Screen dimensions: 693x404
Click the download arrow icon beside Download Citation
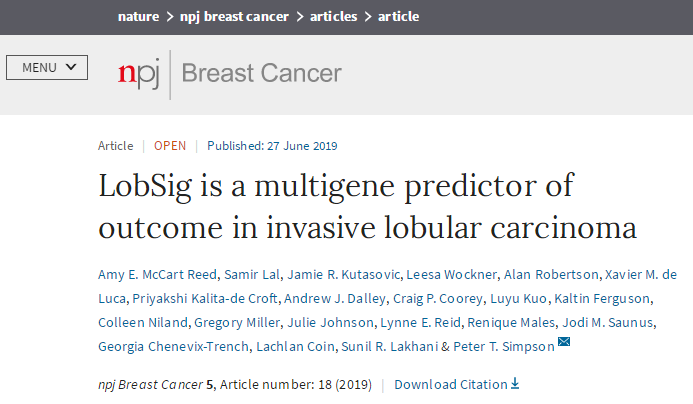516,384
